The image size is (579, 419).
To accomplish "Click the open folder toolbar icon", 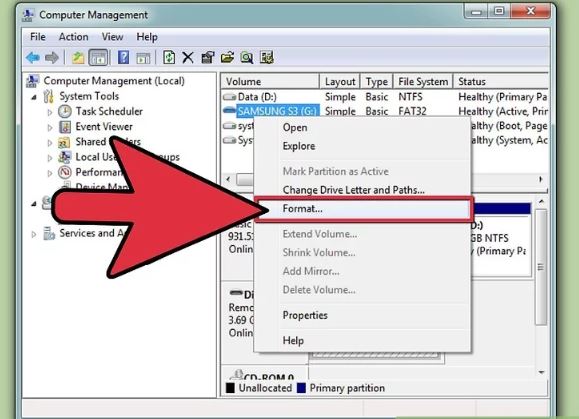I will [227, 58].
